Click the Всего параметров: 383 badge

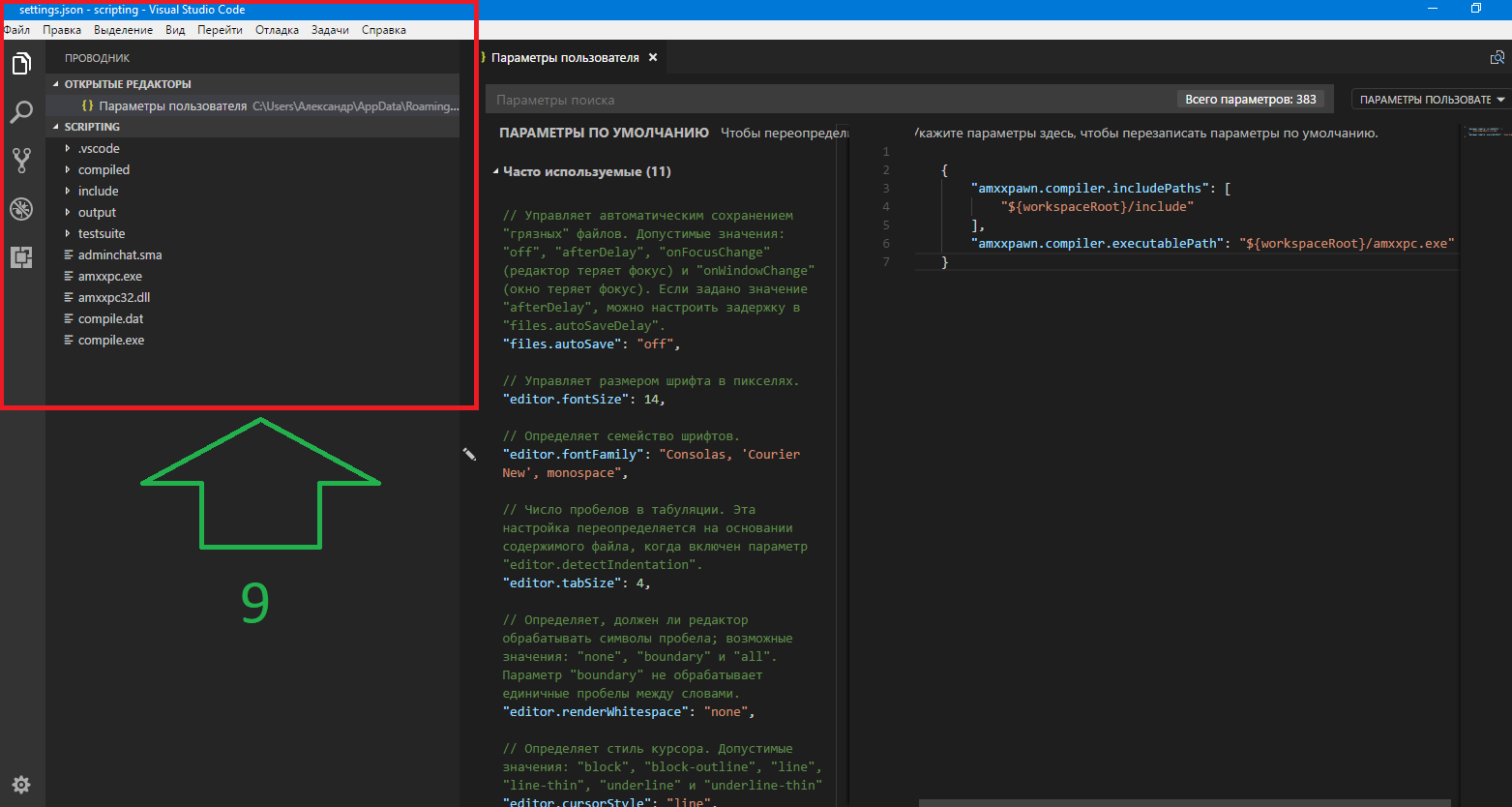click(1251, 100)
